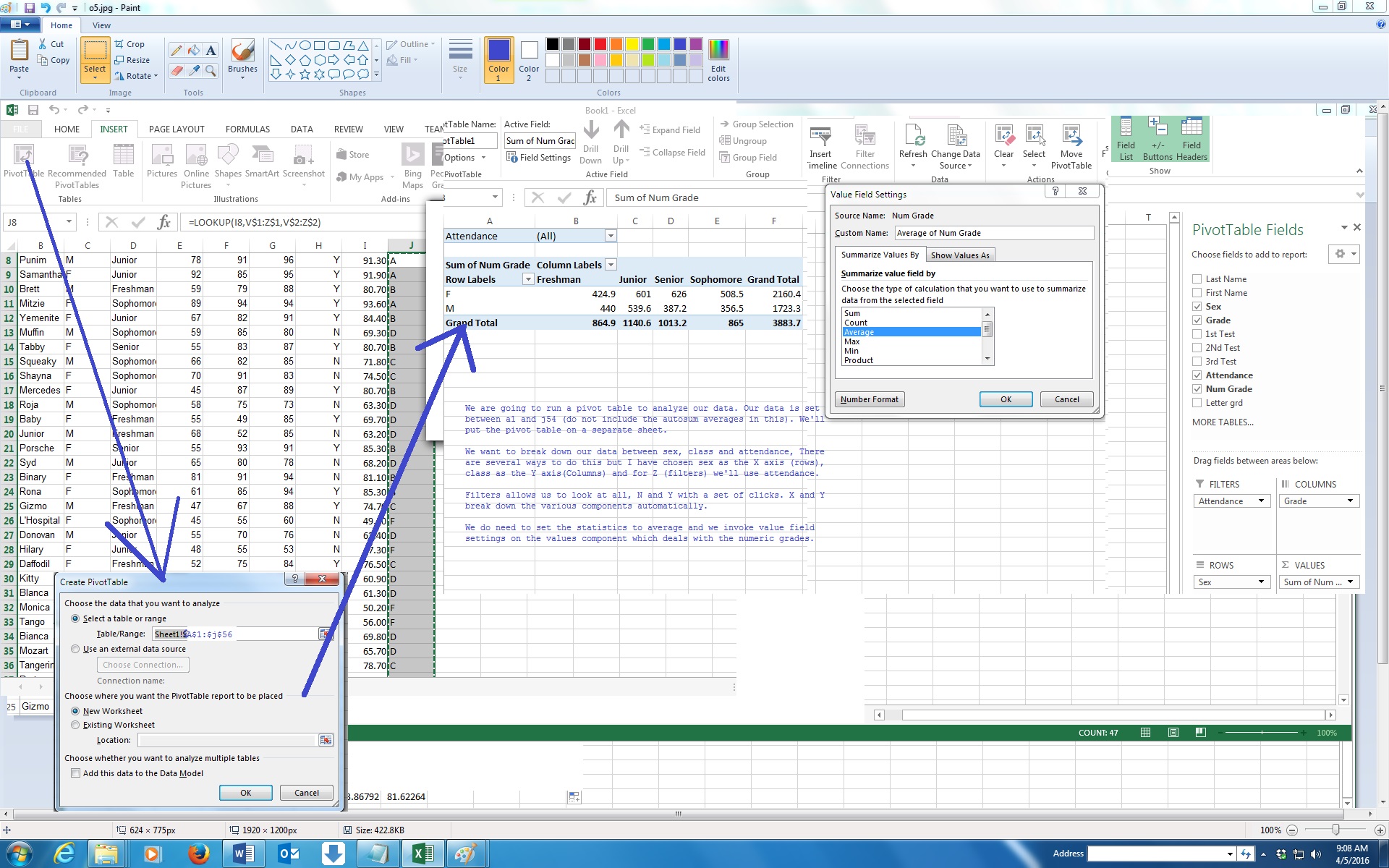Click the Paste icon in Paint
The width and height of the screenshot is (1389, 868).
[x=20, y=51]
